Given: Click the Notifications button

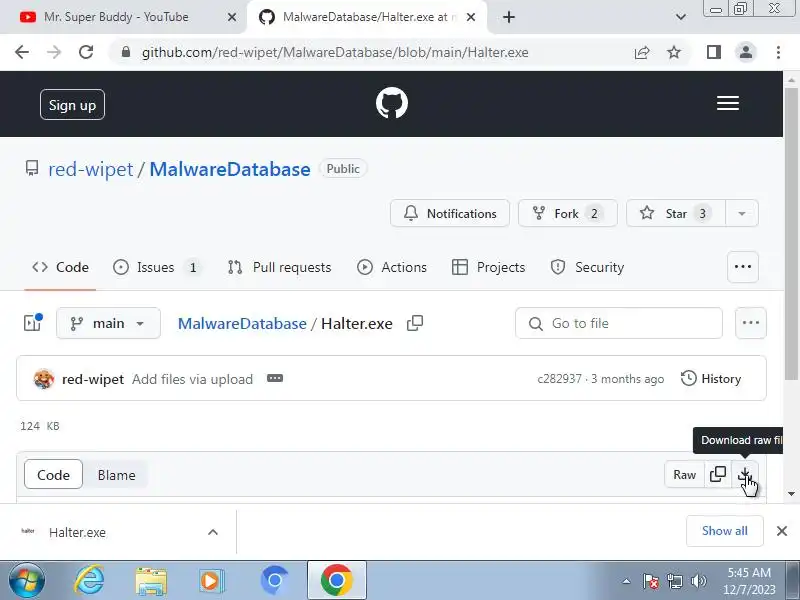Looking at the screenshot, I should coord(449,213).
